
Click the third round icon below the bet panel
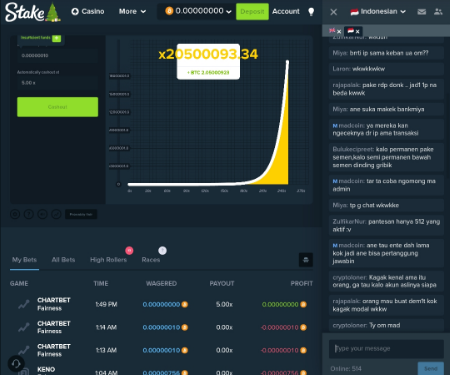click(x=42, y=214)
